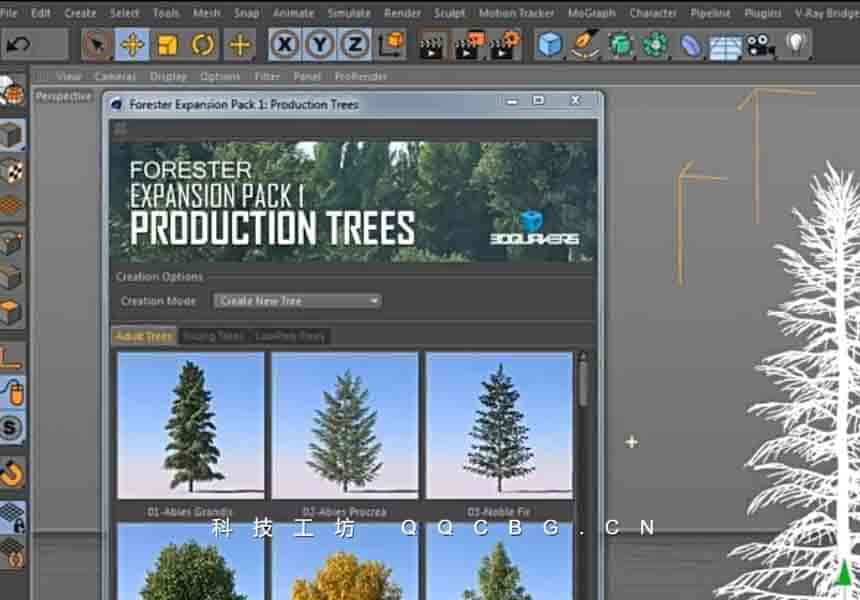The height and width of the screenshot is (600, 860).
Task: Click the tree list vertical scrollbar
Action: tap(583, 384)
